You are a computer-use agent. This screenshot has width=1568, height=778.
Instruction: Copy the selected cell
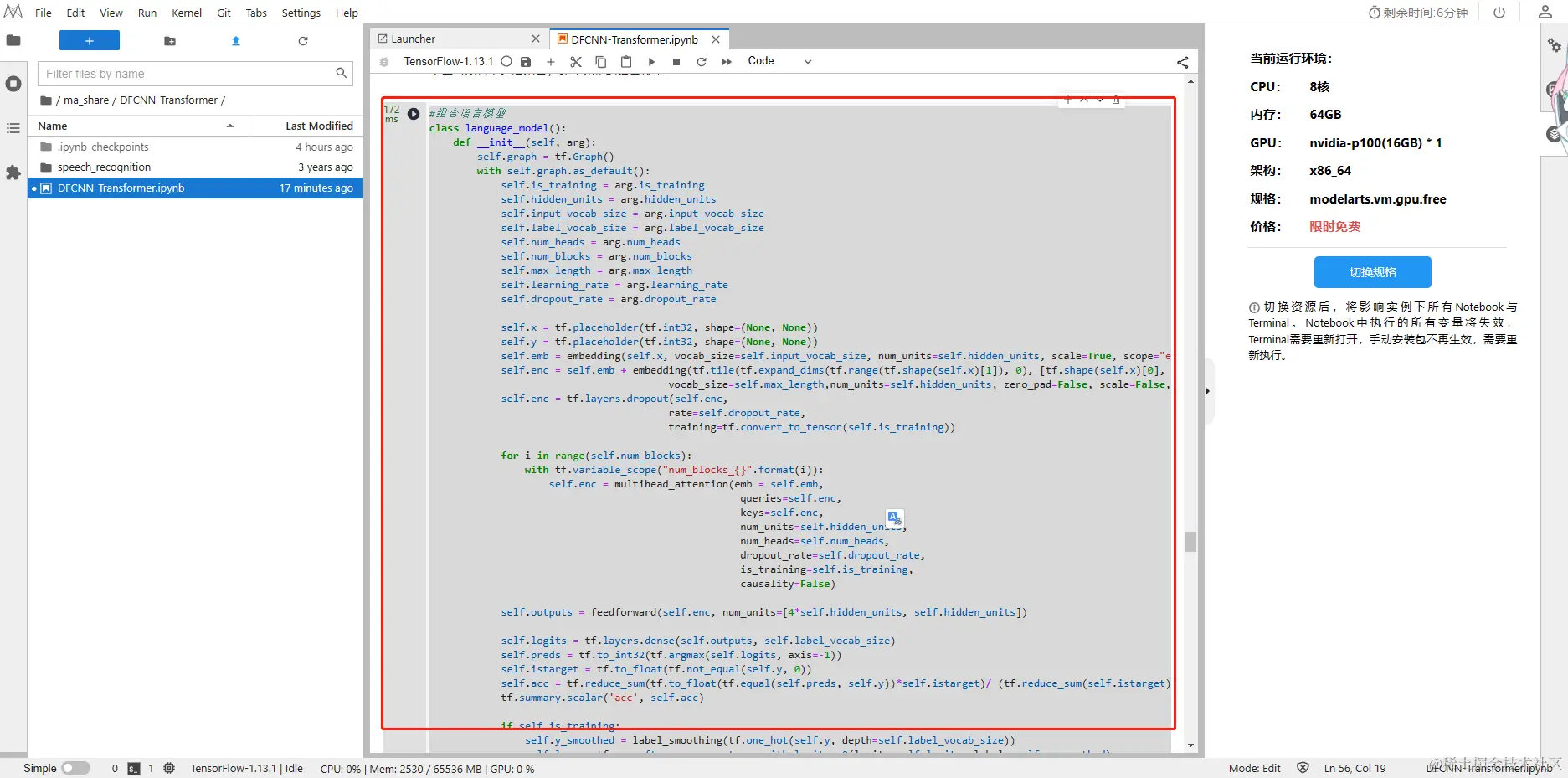point(601,62)
